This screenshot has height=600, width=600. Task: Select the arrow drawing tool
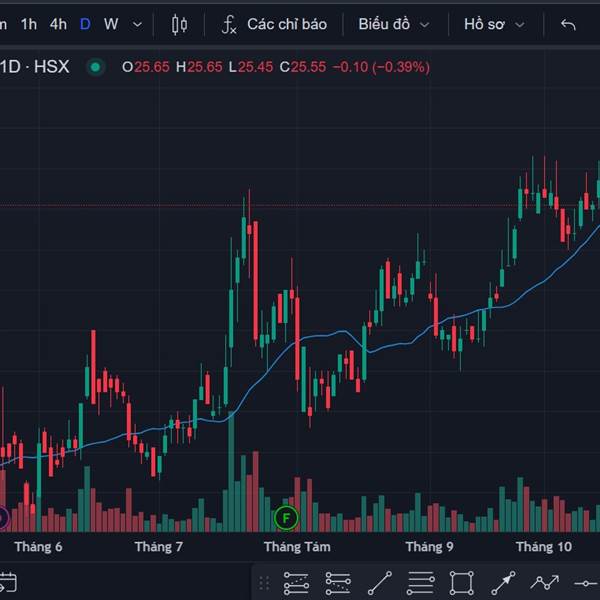[503, 583]
